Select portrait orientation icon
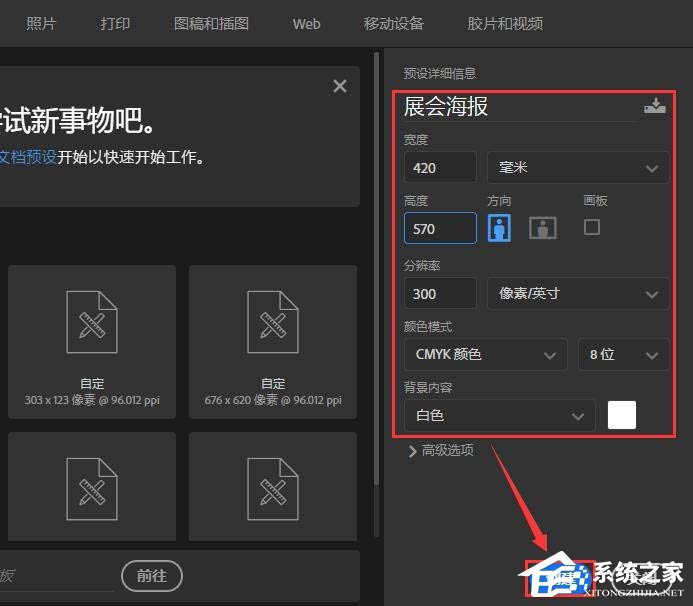693x606 pixels. click(499, 227)
